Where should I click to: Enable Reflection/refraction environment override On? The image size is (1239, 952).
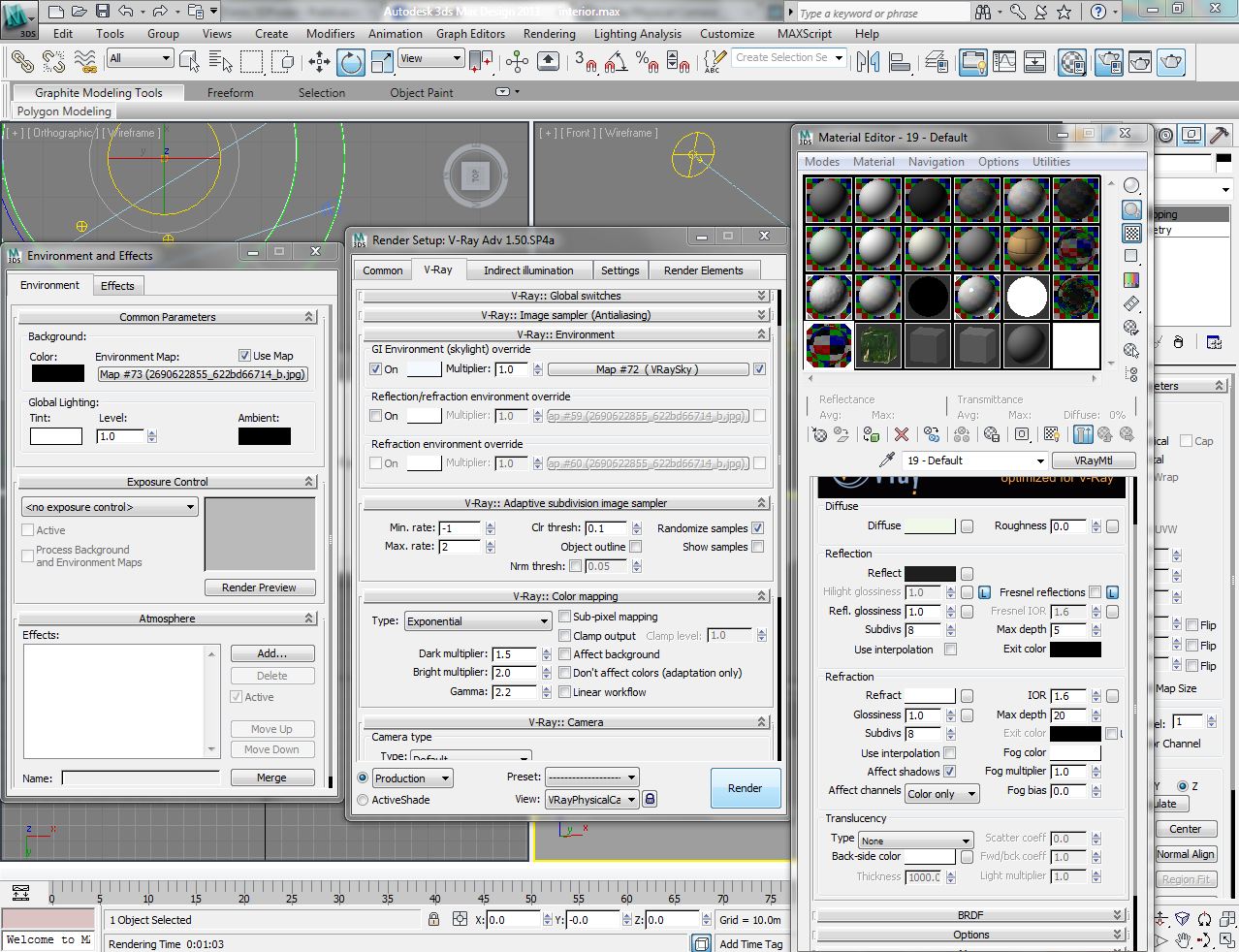[x=376, y=416]
